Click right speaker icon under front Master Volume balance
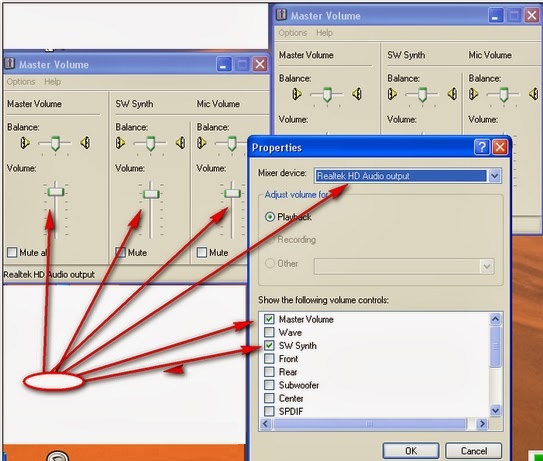 [85, 143]
